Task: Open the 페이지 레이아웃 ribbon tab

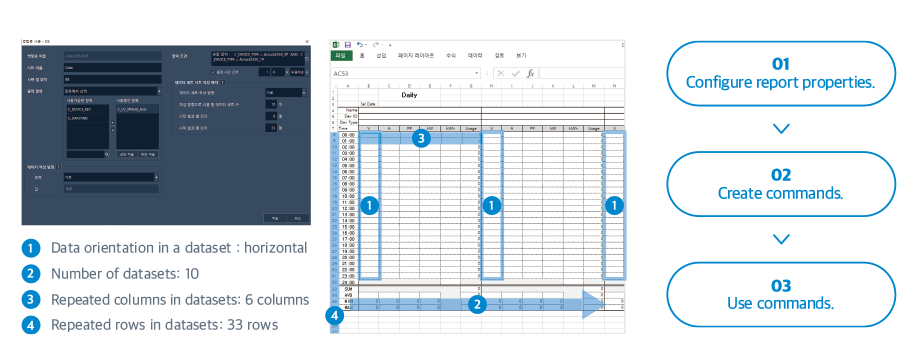Action: click(416, 56)
